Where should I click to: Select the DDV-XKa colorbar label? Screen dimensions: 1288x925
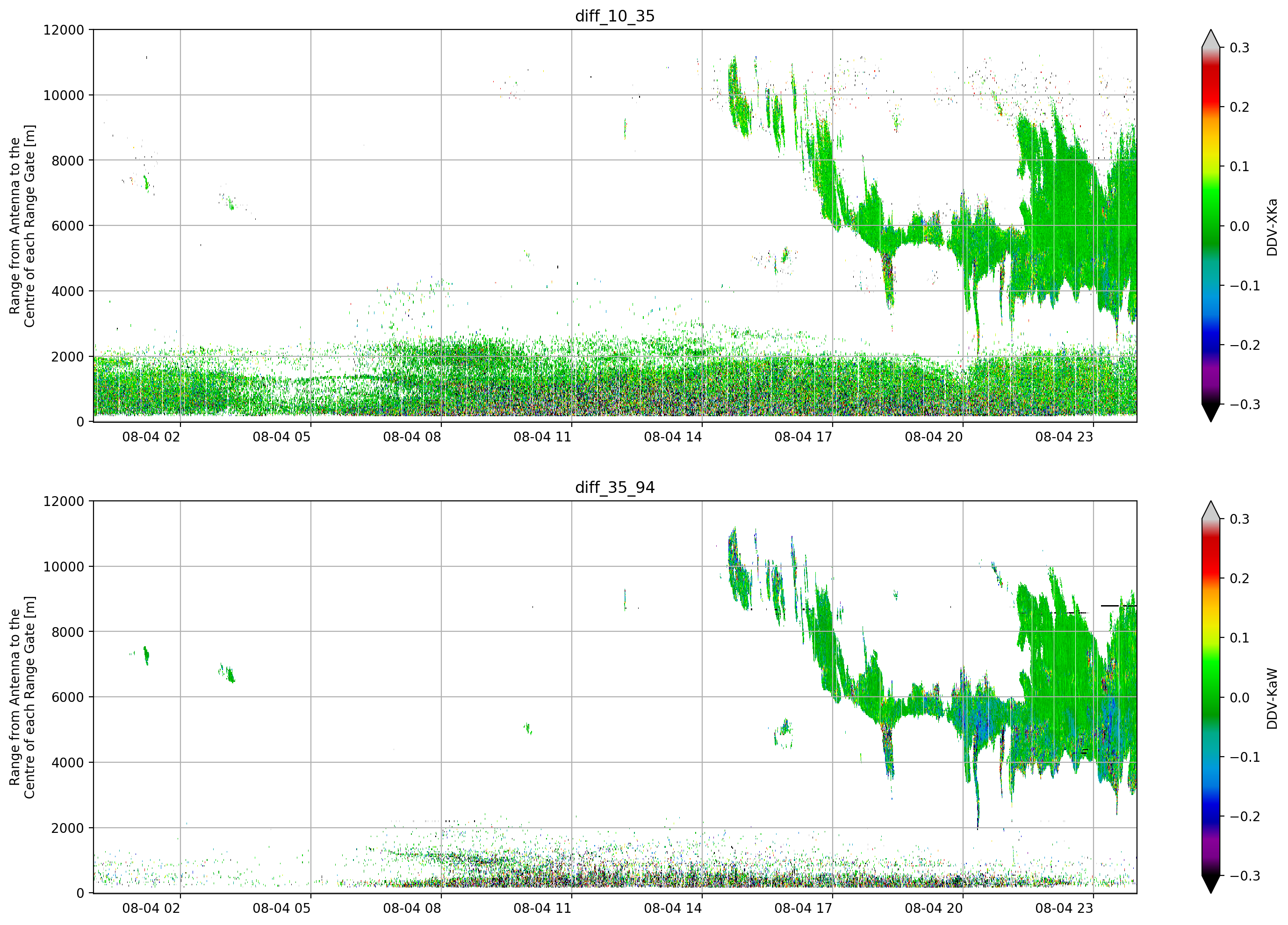coord(1272,227)
